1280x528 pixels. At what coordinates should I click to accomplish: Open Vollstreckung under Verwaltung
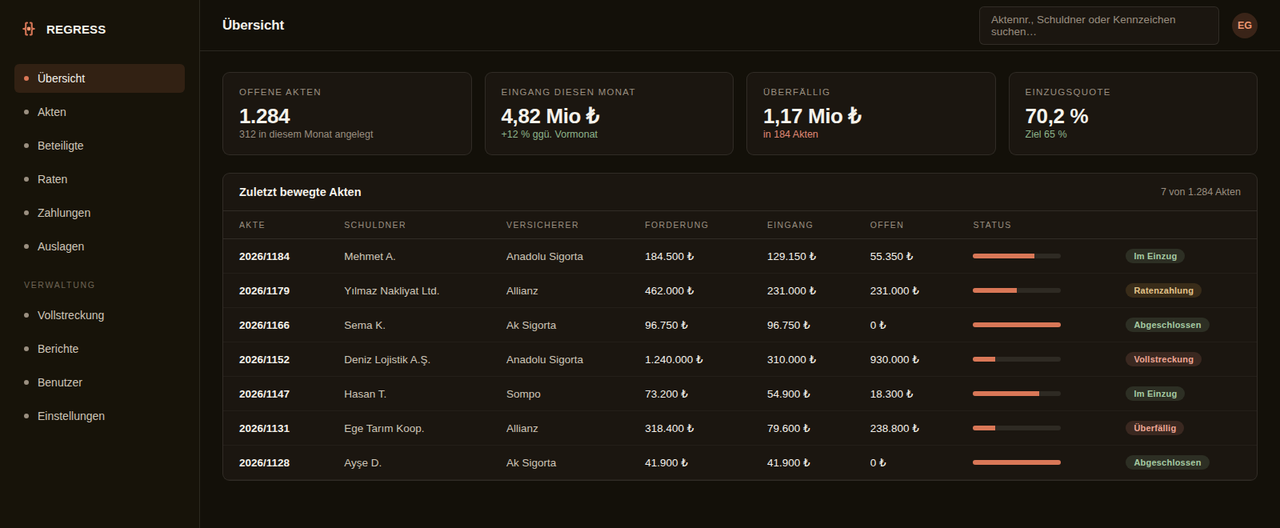99,315
